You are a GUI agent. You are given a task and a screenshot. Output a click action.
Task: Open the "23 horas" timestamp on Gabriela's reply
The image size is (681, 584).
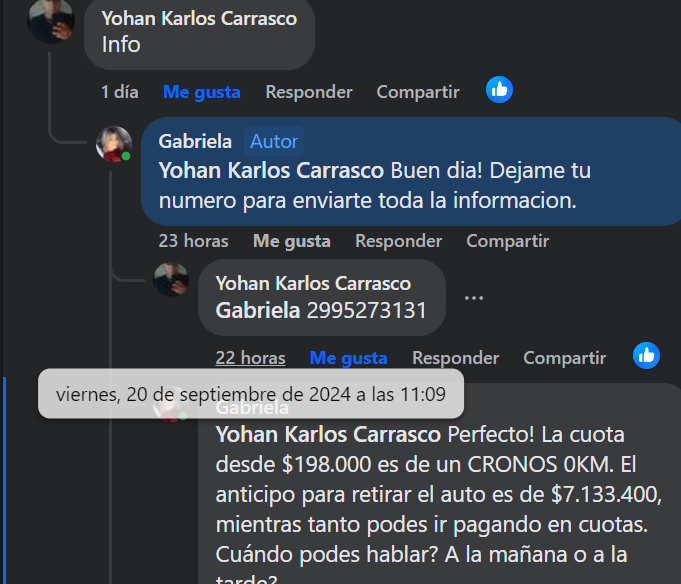(x=193, y=241)
